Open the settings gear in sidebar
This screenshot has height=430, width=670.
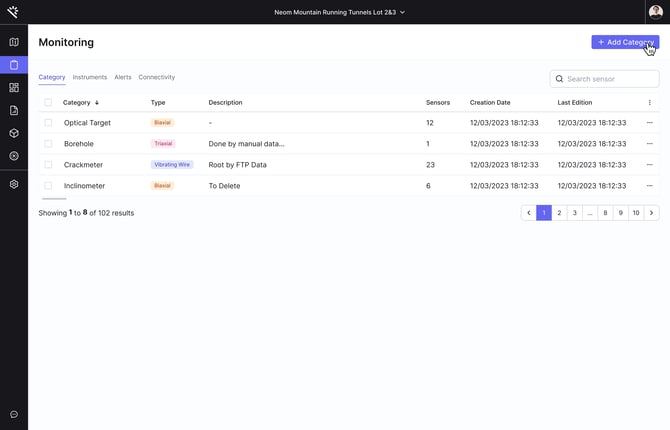point(14,184)
